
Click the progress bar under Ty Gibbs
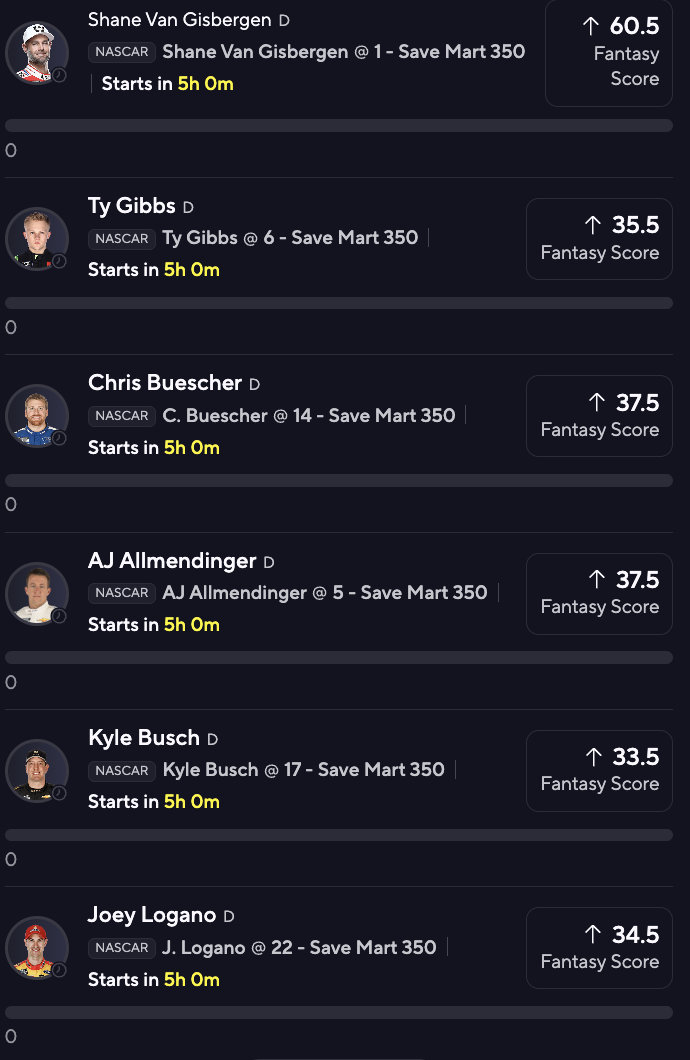(x=339, y=303)
